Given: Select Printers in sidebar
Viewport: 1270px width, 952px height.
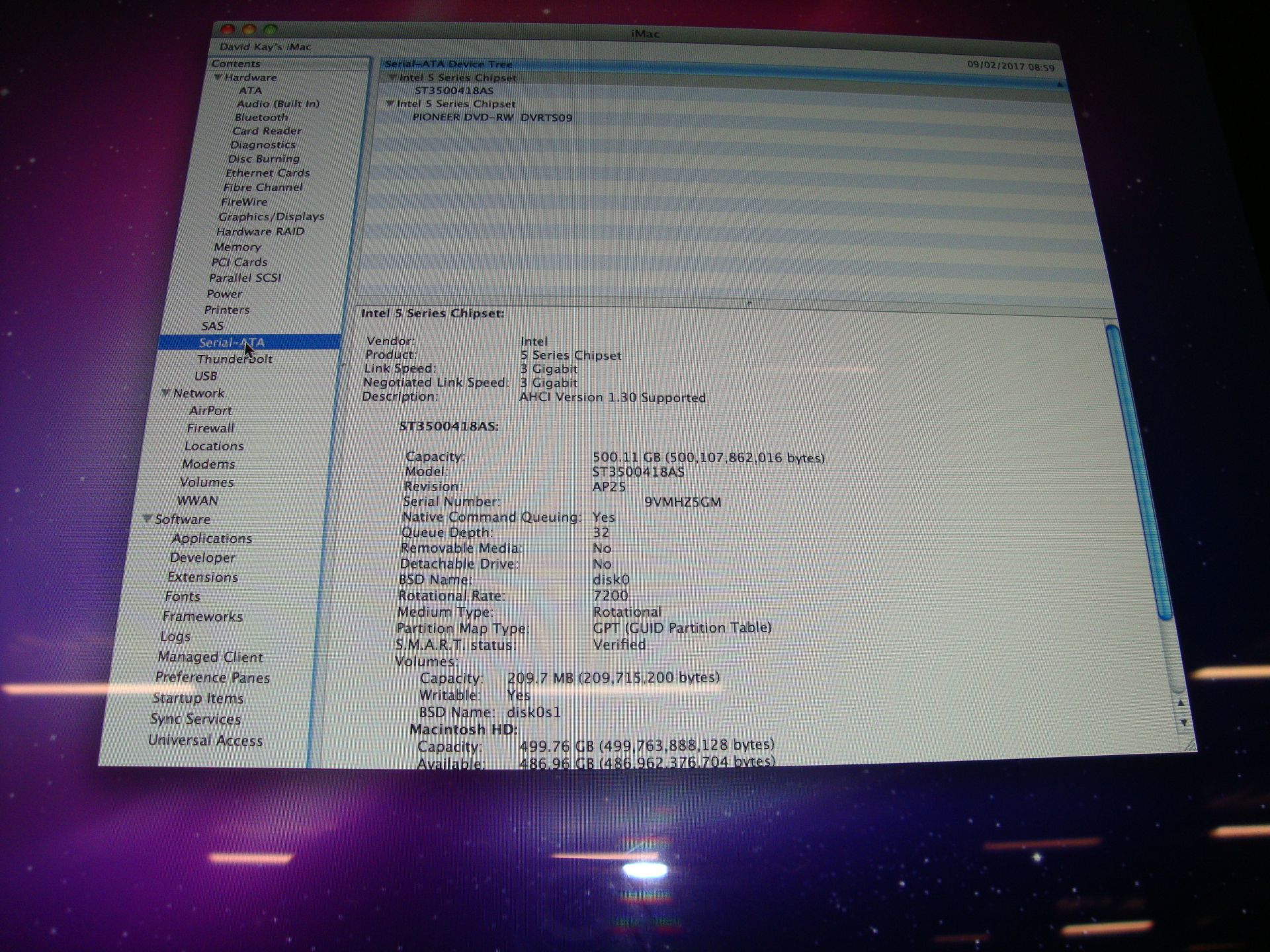Looking at the screenshot, I should (226, 309).
